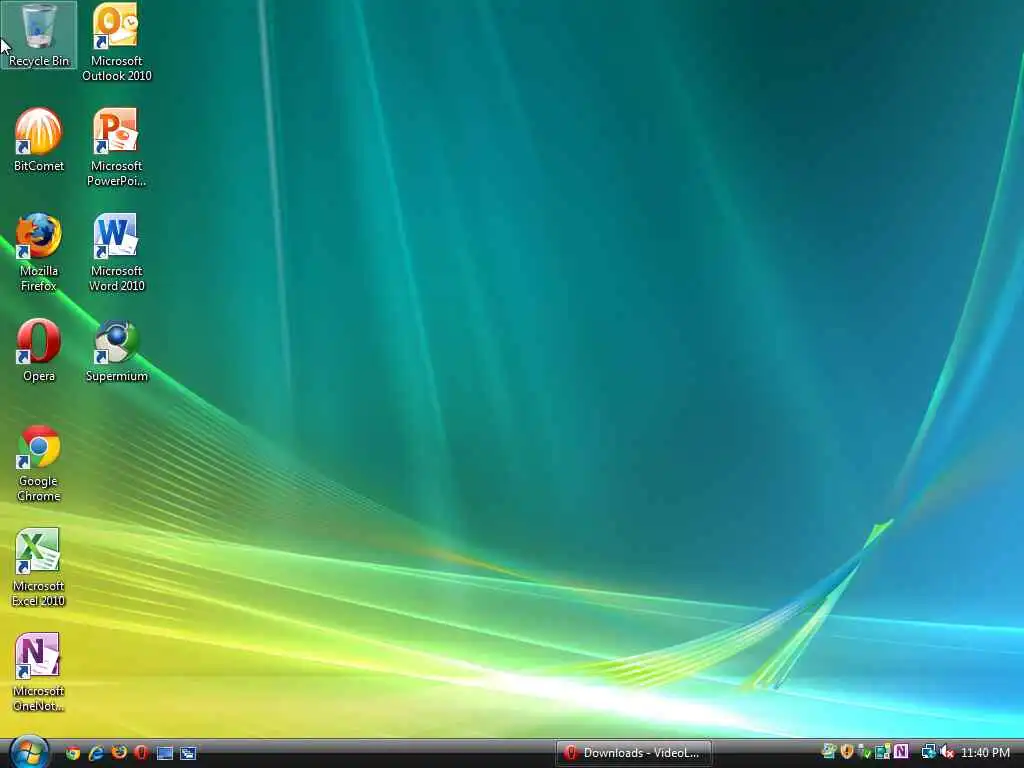Click the muted volume tray icon
1024x768 pixels.
click(947, 752)
